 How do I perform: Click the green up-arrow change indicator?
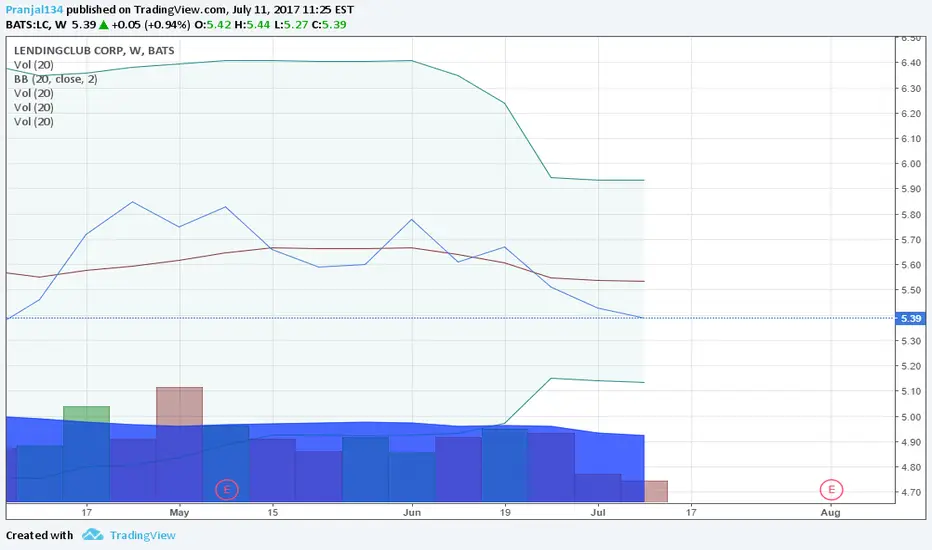pyautogui.click(x=103, y=24)
